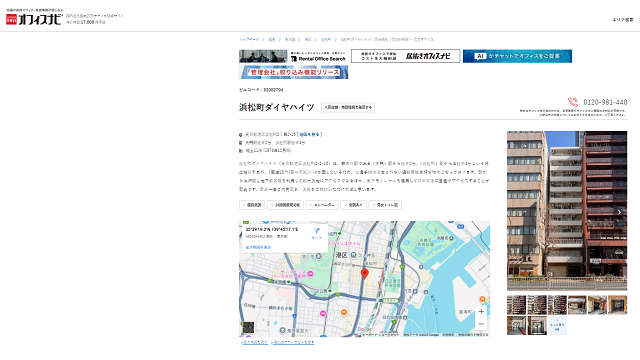The image size is (640, 360).
Task: Click the オフィスナビ logo
Action: coord(34,19)
